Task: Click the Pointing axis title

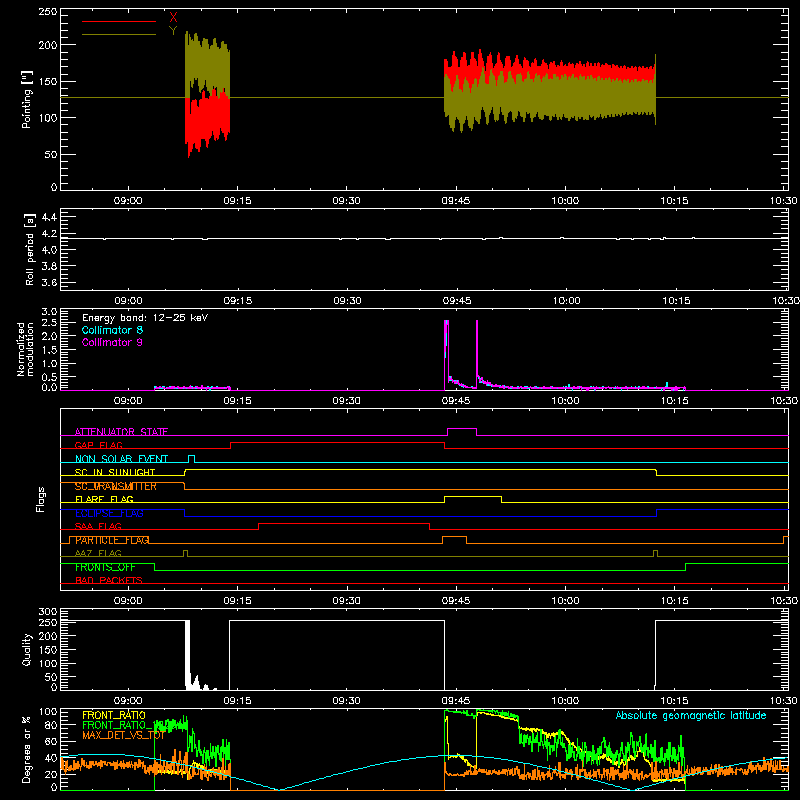Action: pos(27,99)
